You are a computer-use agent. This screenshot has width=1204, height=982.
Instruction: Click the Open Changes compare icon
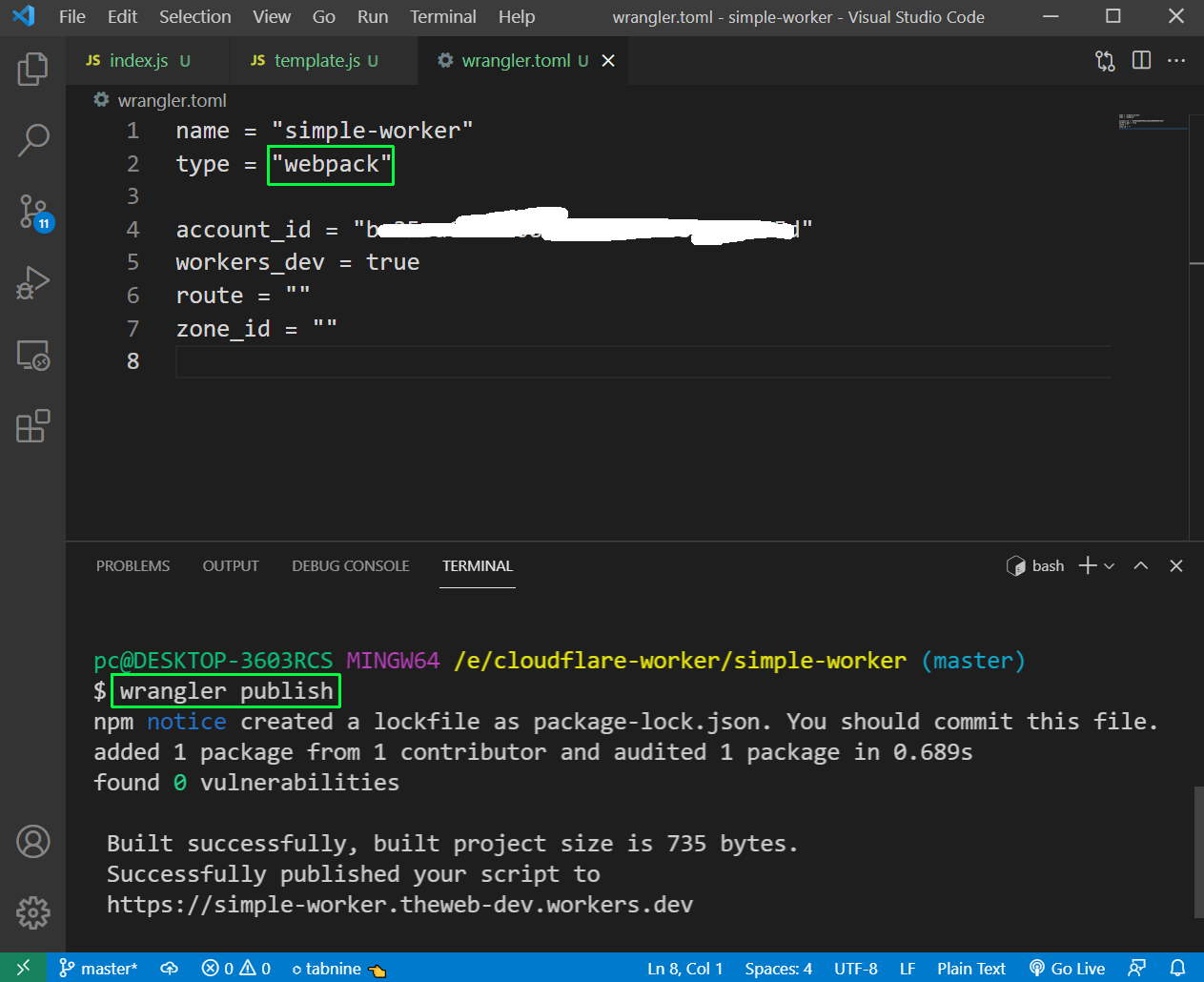(x=1105, y=61)
